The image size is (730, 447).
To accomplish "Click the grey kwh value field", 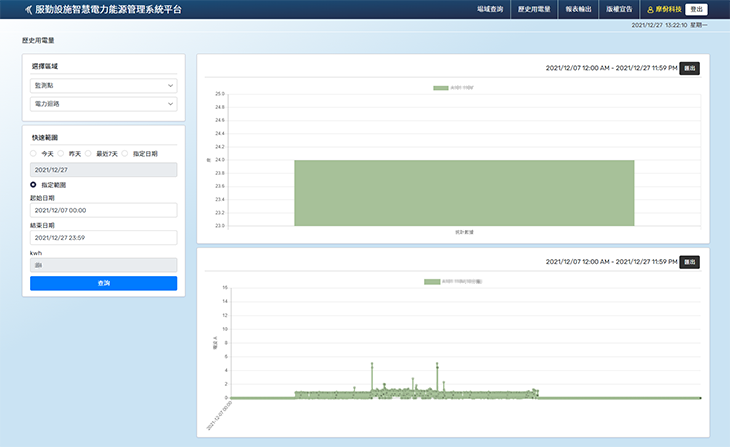I will 103,265.
